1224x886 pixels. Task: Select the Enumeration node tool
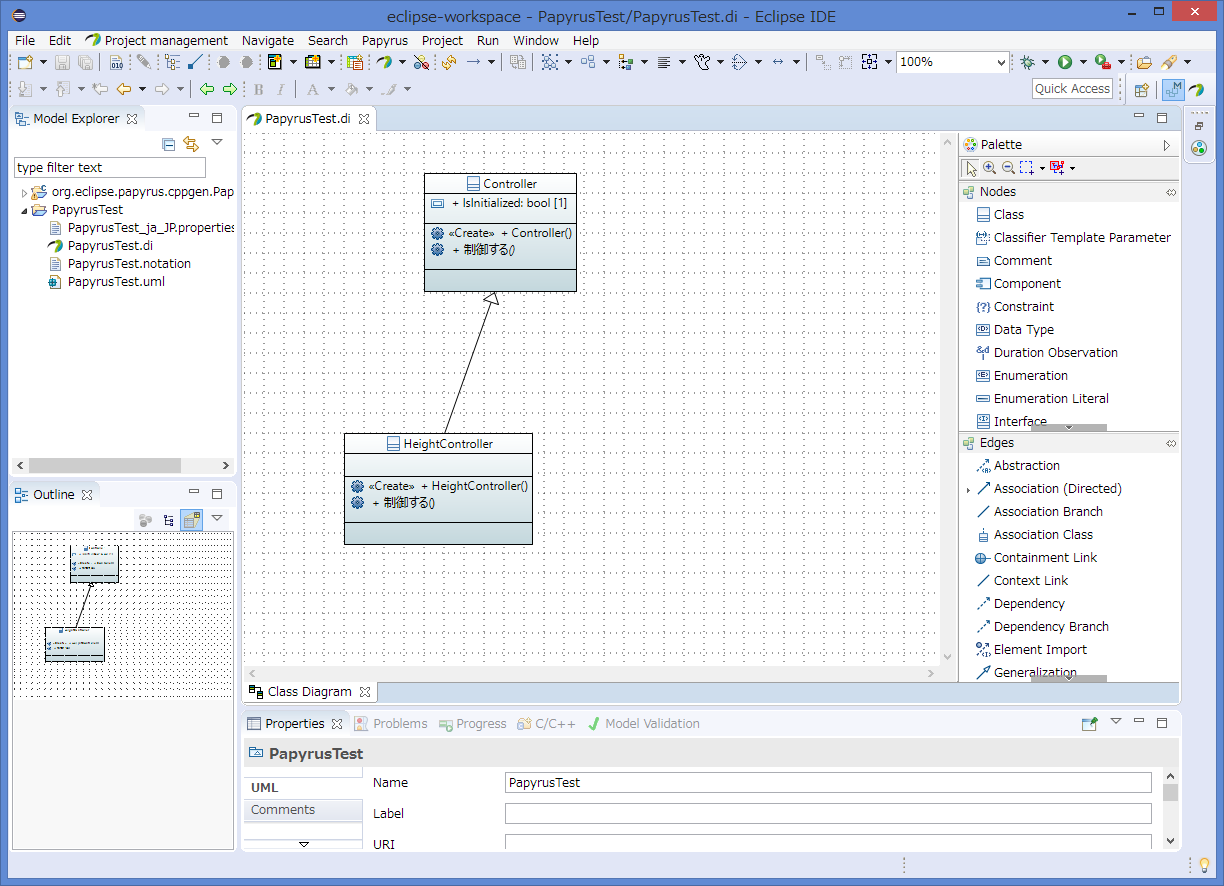1030,376
